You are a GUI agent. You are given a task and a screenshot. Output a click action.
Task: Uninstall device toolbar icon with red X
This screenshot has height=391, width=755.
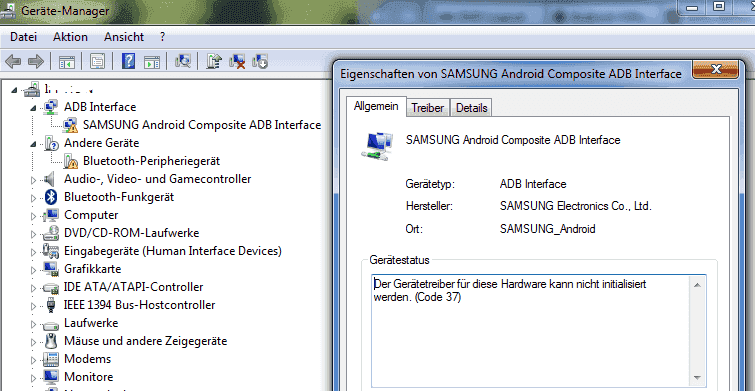pos(237,61)
